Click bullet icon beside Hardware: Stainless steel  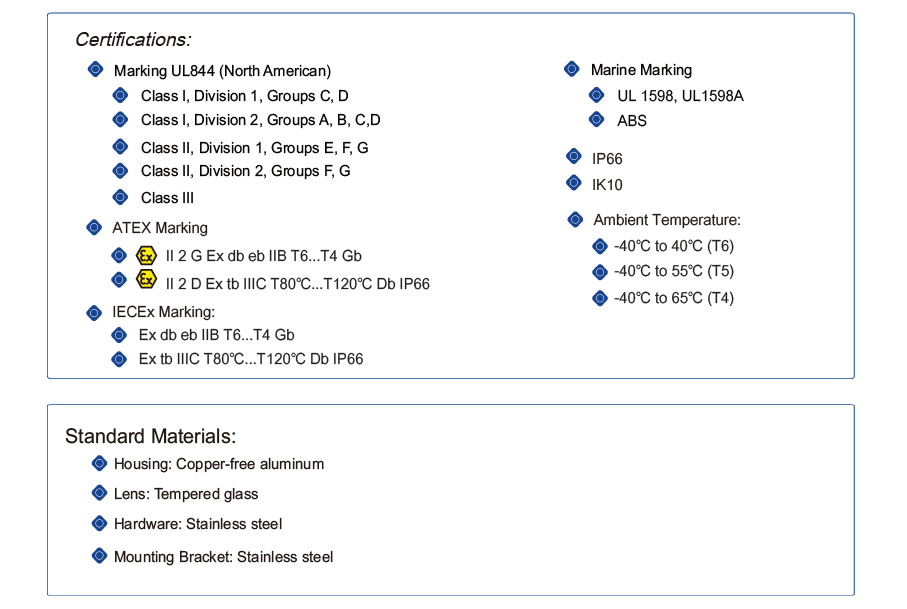click(x=99, y=523)
